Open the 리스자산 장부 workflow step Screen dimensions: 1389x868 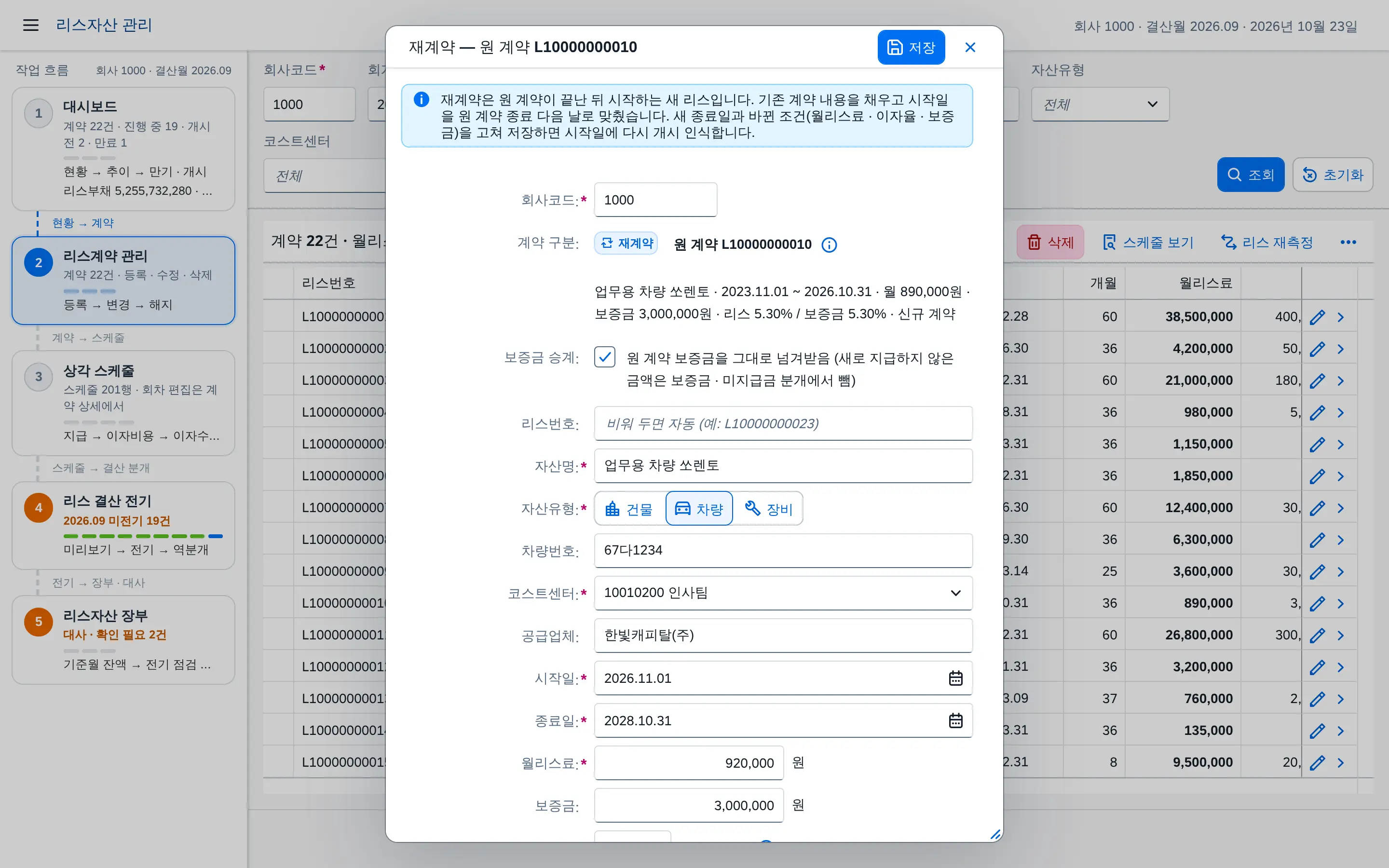(x=123, y=640)
